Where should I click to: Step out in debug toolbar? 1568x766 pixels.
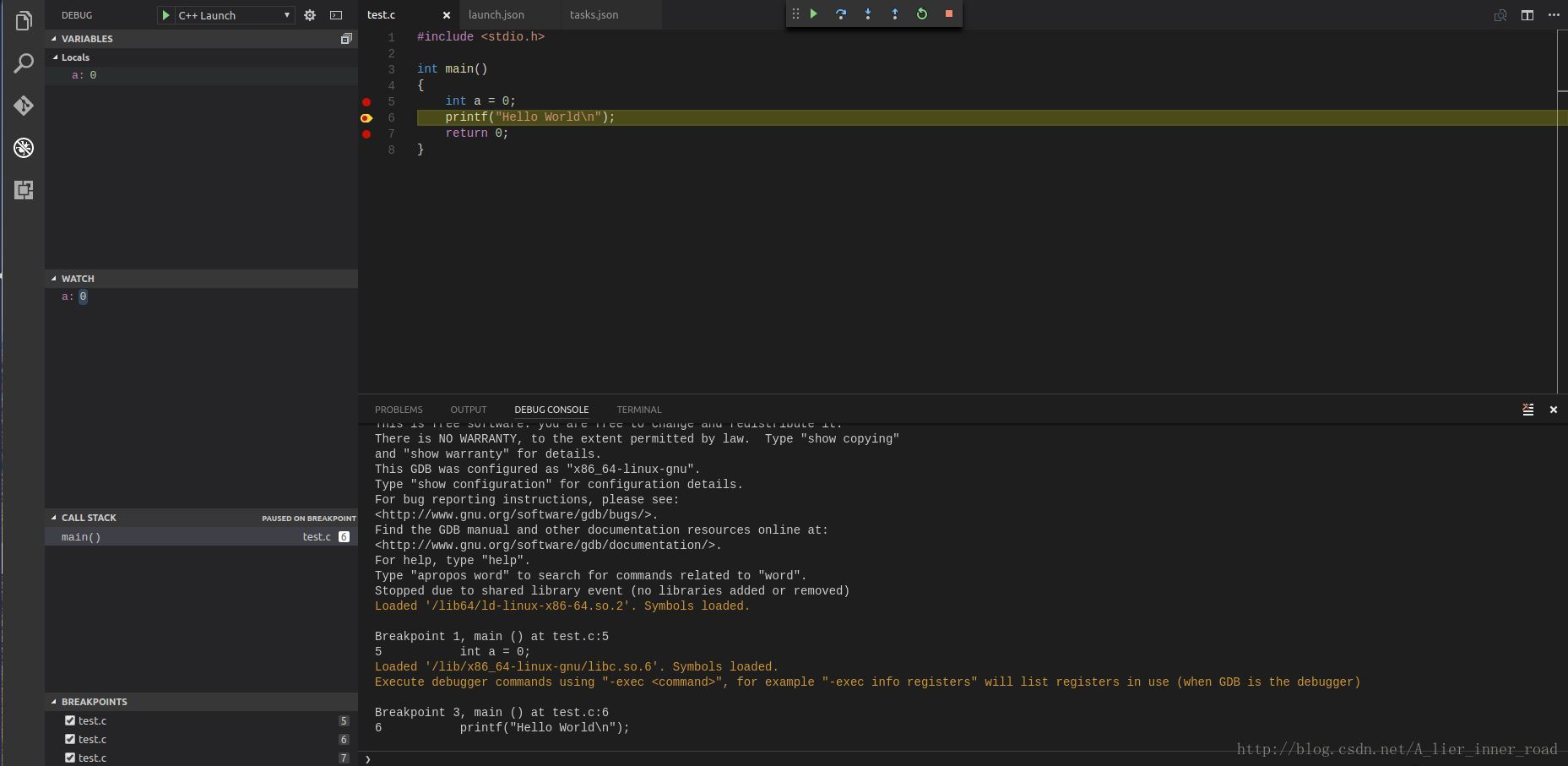pos(895,14)
